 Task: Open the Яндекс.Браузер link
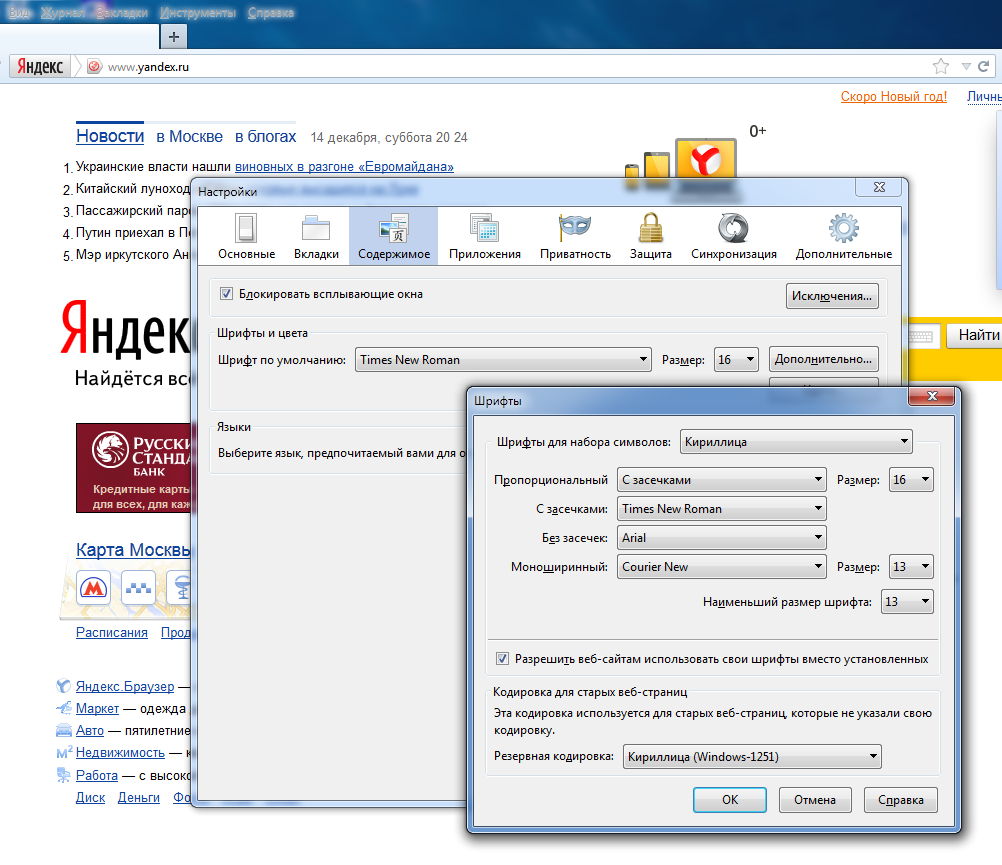[x=125, y=686]
